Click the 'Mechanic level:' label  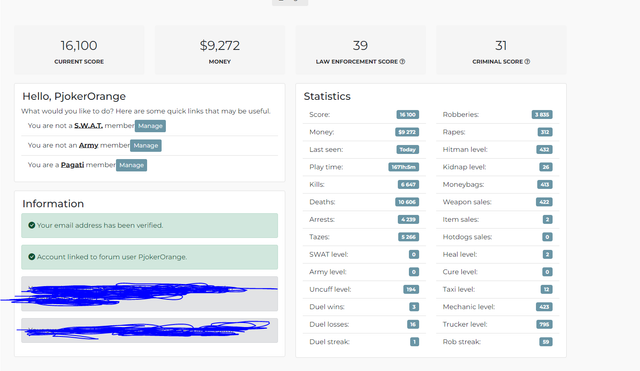469,307
